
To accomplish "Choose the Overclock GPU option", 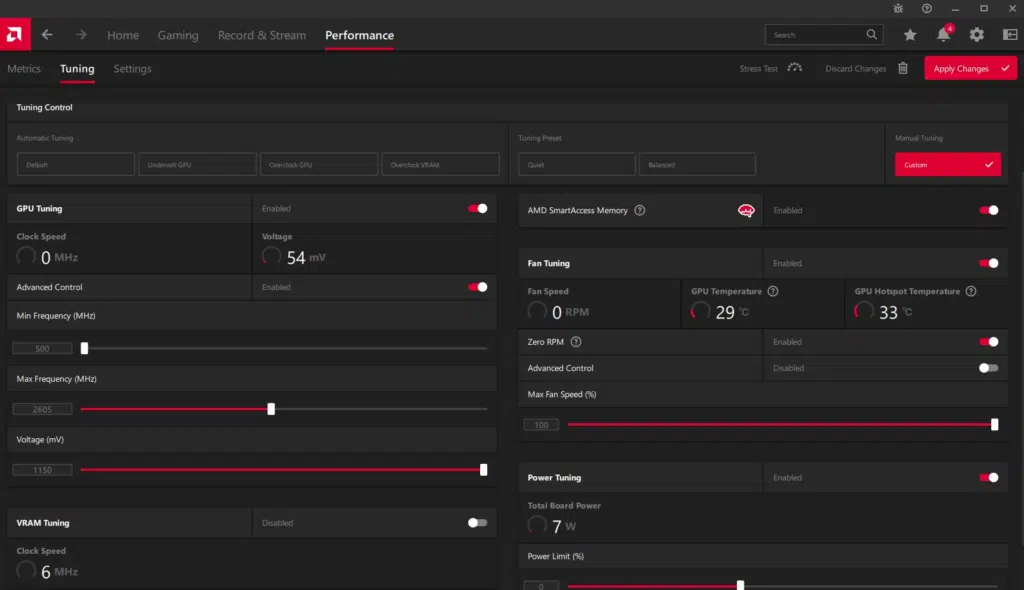I will click(319, 165).
